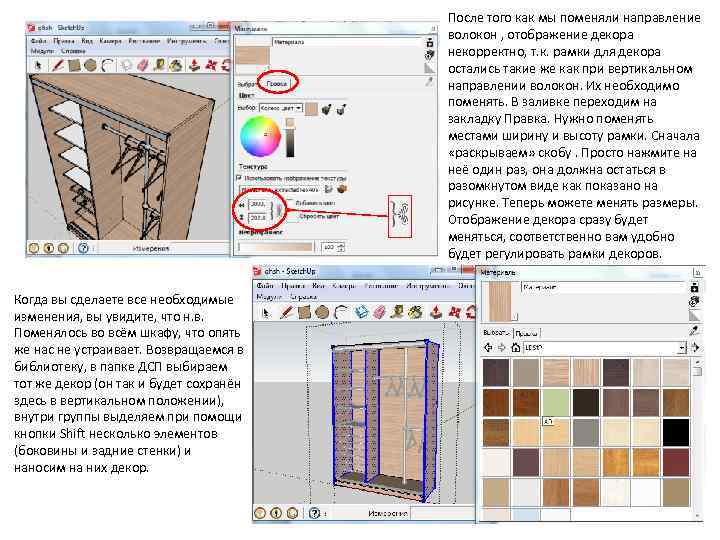Select Arc tool in the blue-outlined wardrobe window

[x=340, y=313]
